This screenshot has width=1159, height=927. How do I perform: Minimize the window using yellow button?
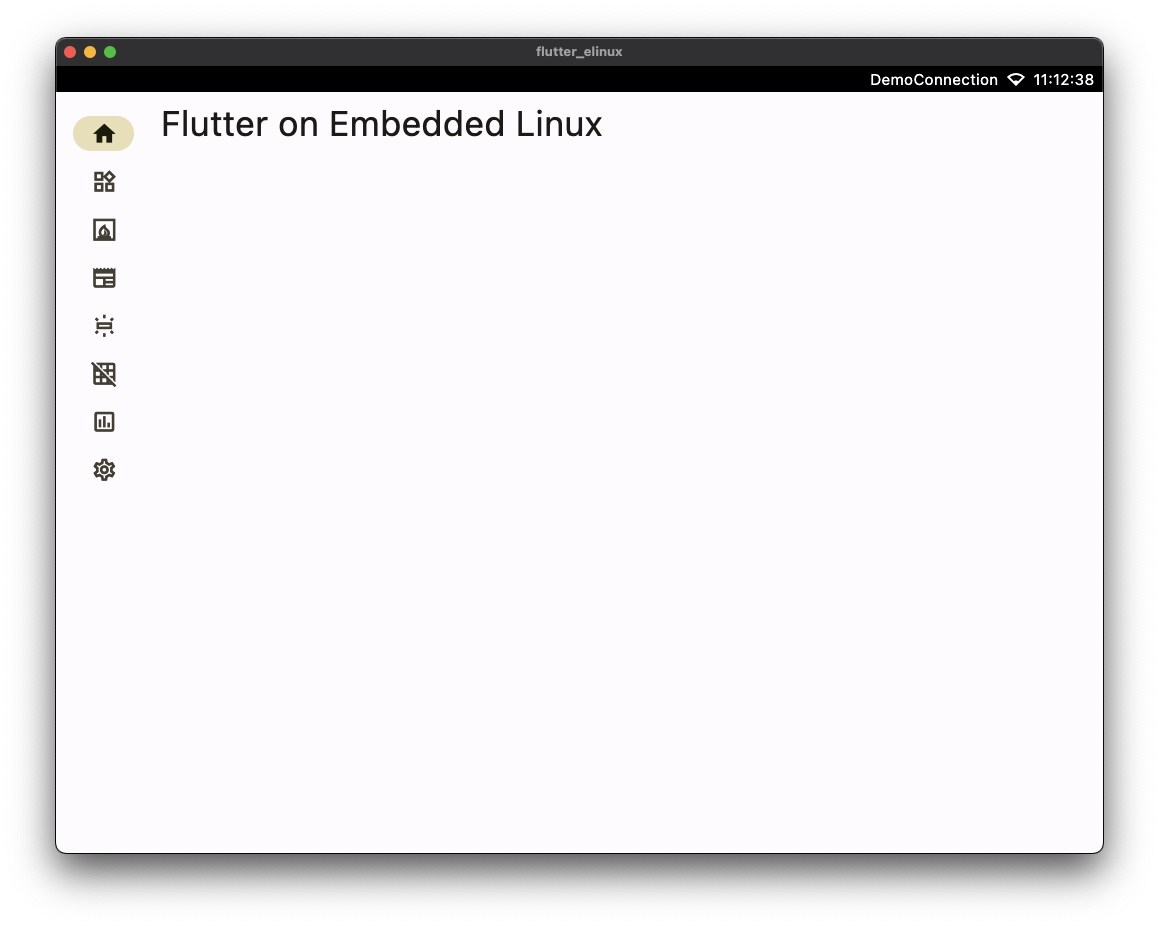90,52
